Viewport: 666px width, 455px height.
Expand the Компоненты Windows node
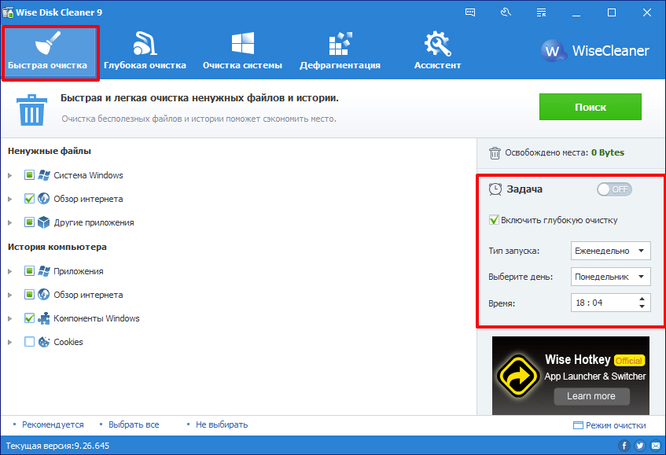(x=10, y=318)
